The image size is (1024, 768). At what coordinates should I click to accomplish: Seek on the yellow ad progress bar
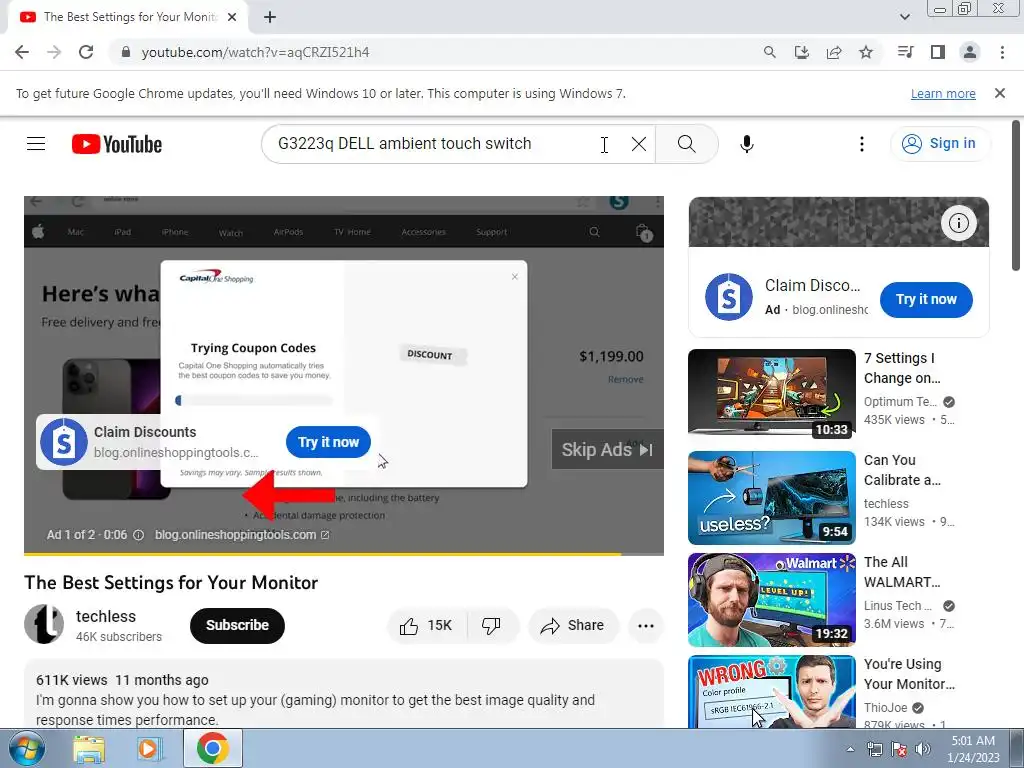tap(344, 554)
